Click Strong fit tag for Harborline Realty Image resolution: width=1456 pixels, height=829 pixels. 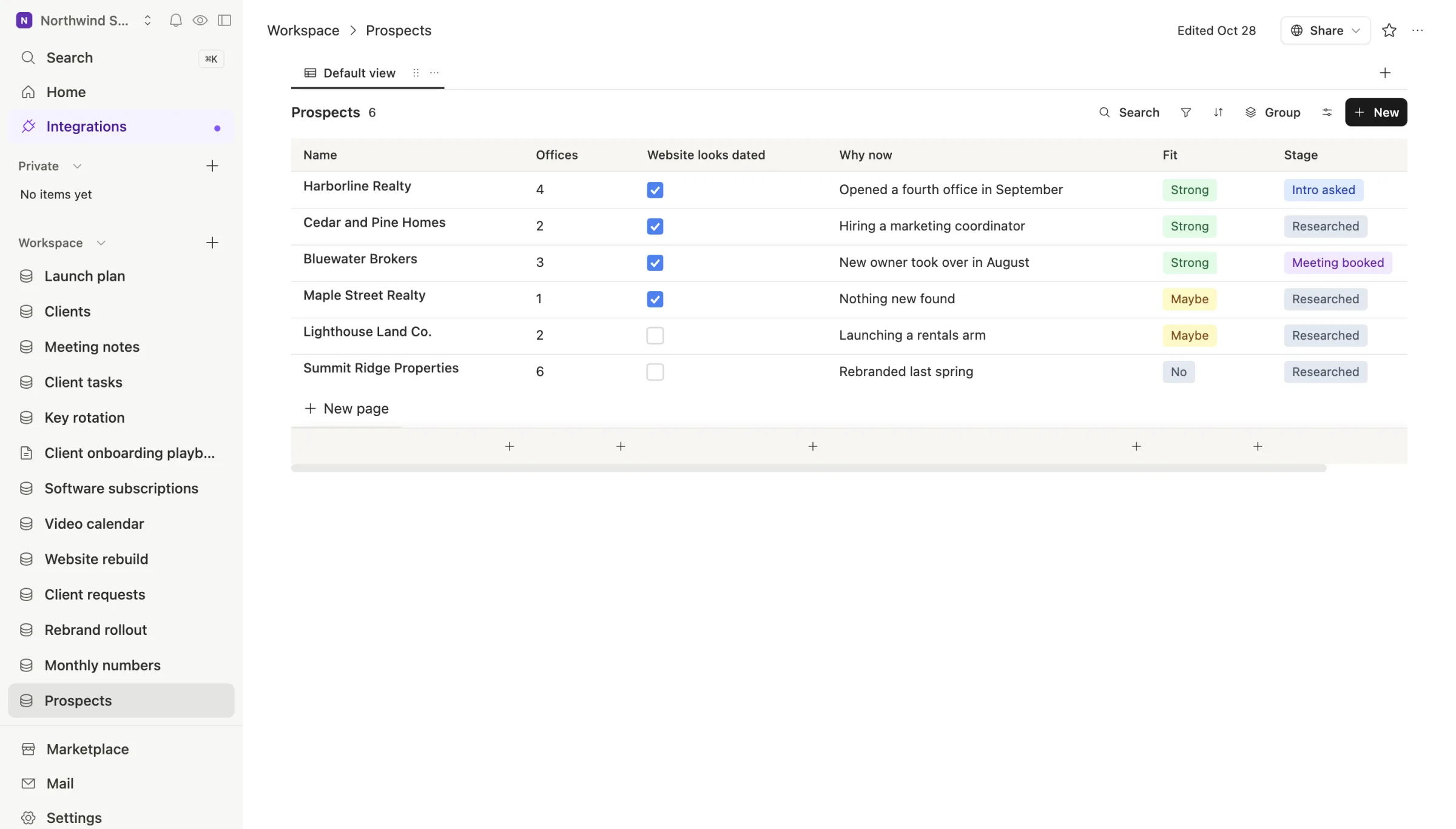click(x=1190, y=190)
